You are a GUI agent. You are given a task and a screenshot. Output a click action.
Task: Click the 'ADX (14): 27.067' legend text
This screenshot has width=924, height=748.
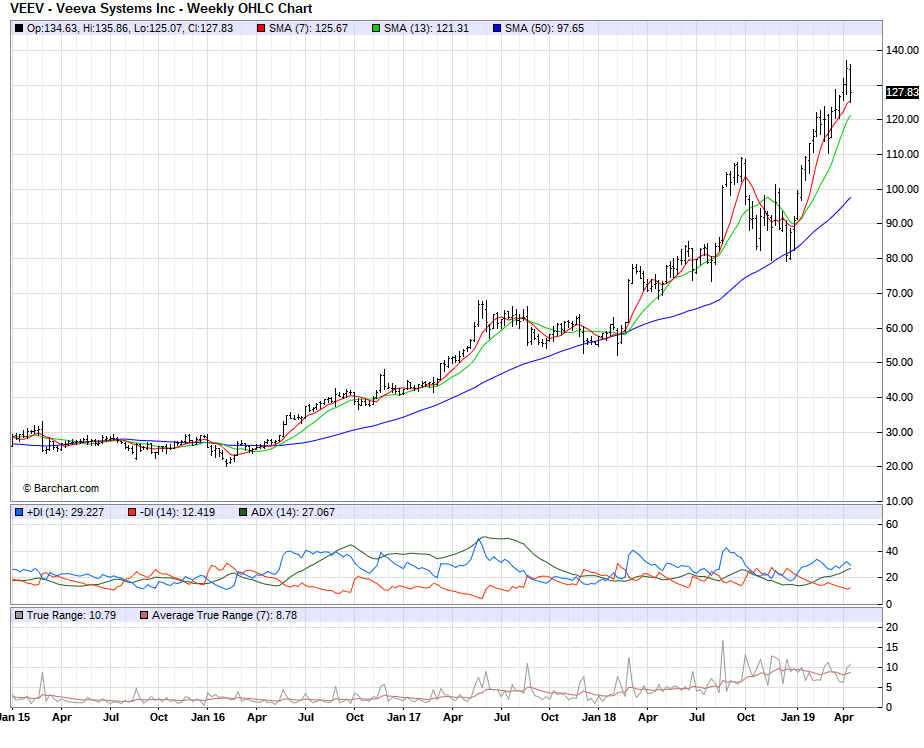click(x=292, y=512)
